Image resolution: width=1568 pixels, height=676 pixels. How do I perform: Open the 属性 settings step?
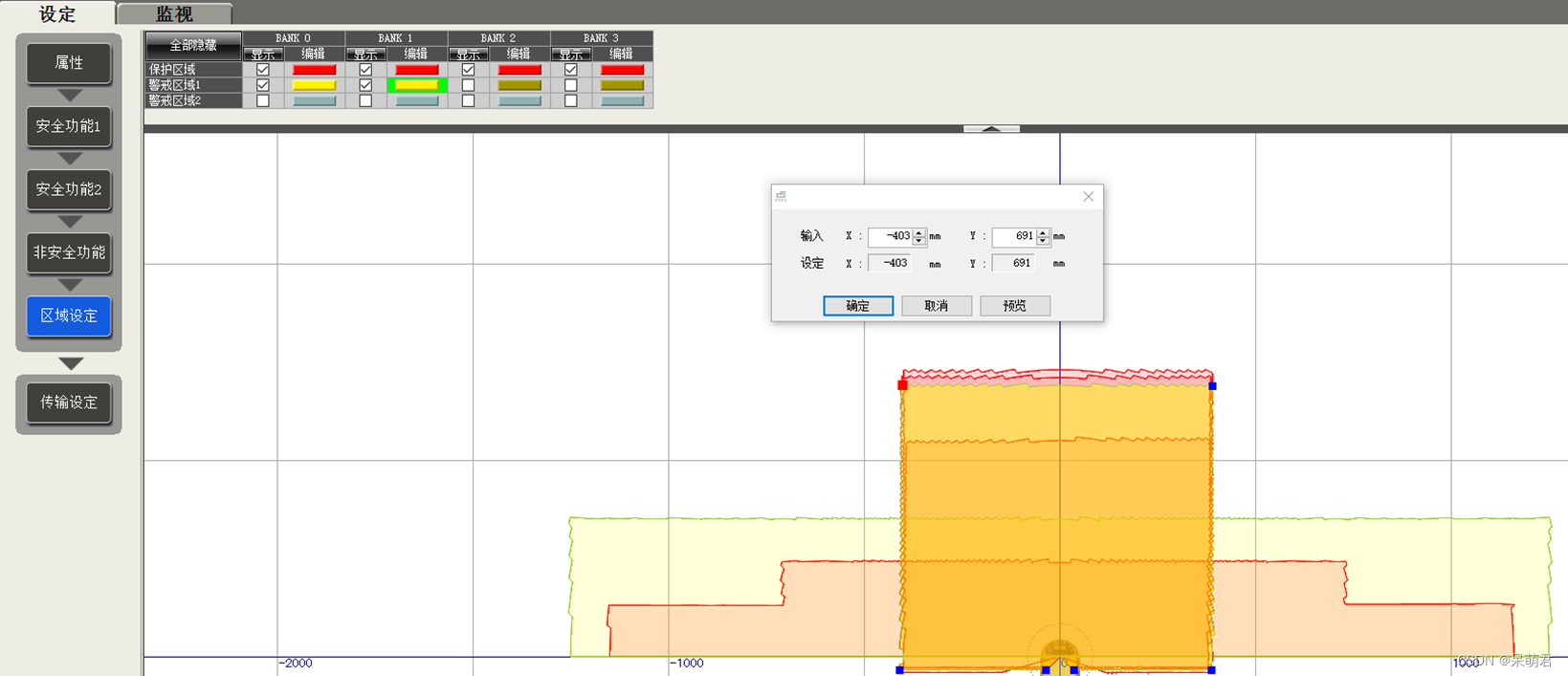(x=69, y=63)
